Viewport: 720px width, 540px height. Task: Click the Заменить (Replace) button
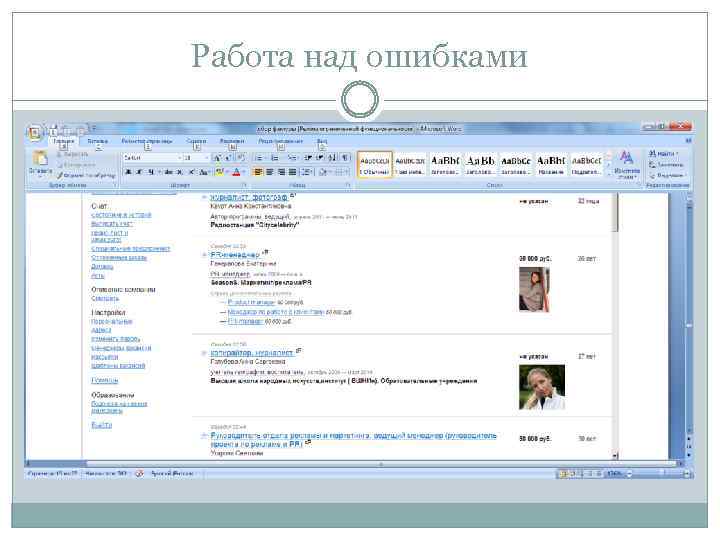[x=666, y=164]
